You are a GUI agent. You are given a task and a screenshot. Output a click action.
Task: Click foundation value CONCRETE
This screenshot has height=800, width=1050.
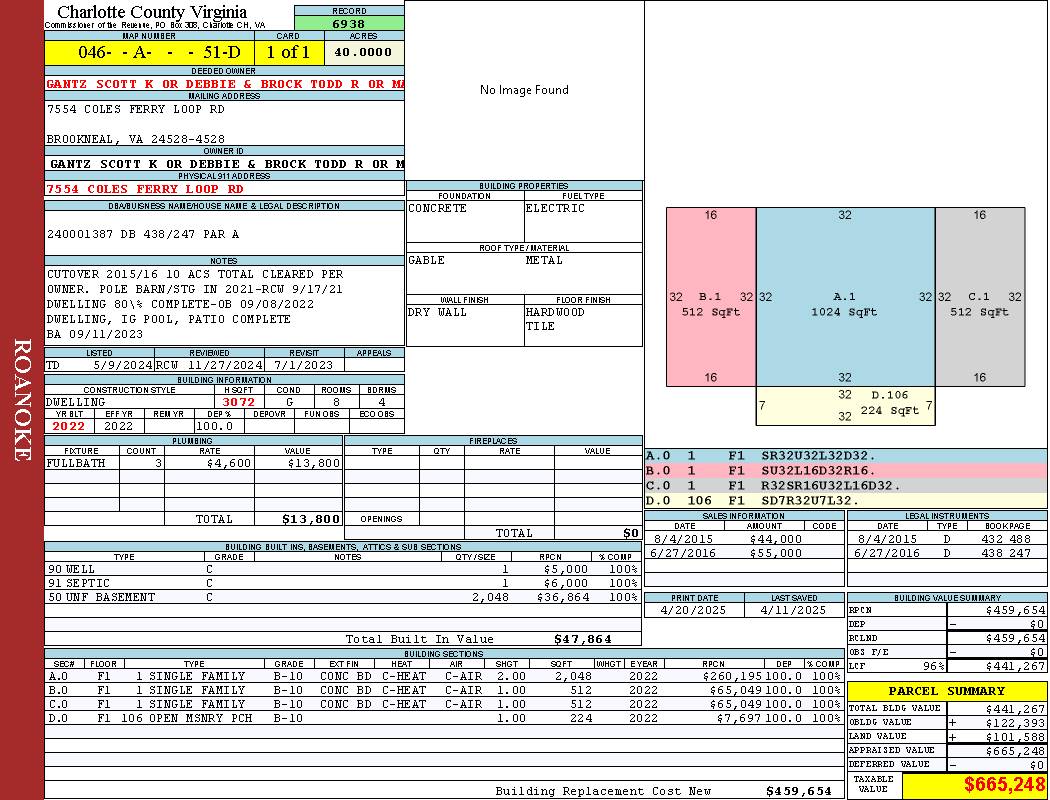click(437, 208)
